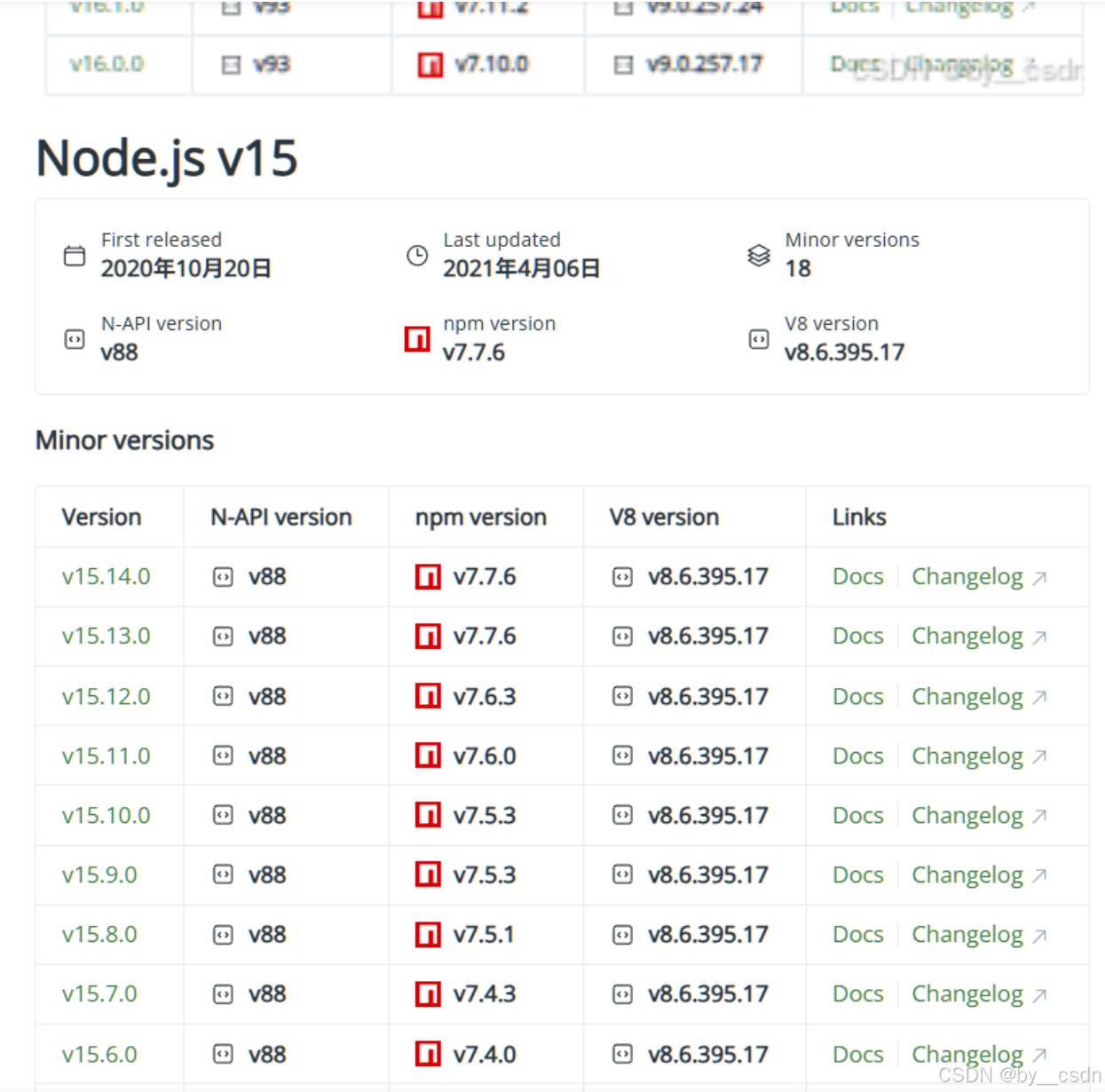Image resolution: width=1105 pixels, height=1092 pixels.
Task: Select the Version column header
Action: click(101, 518)
